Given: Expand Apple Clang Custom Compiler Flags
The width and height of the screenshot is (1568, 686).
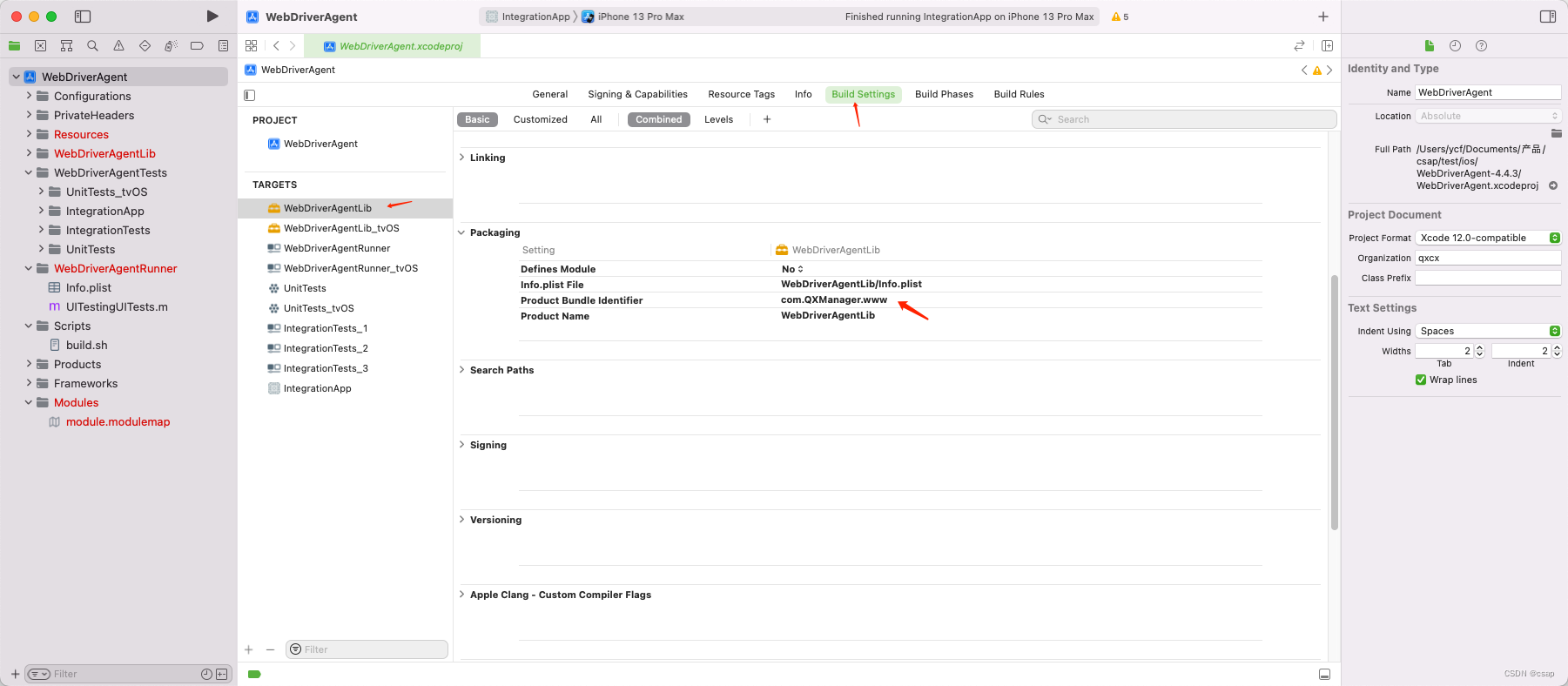Looking at the screenshot, I should (461, 595).
